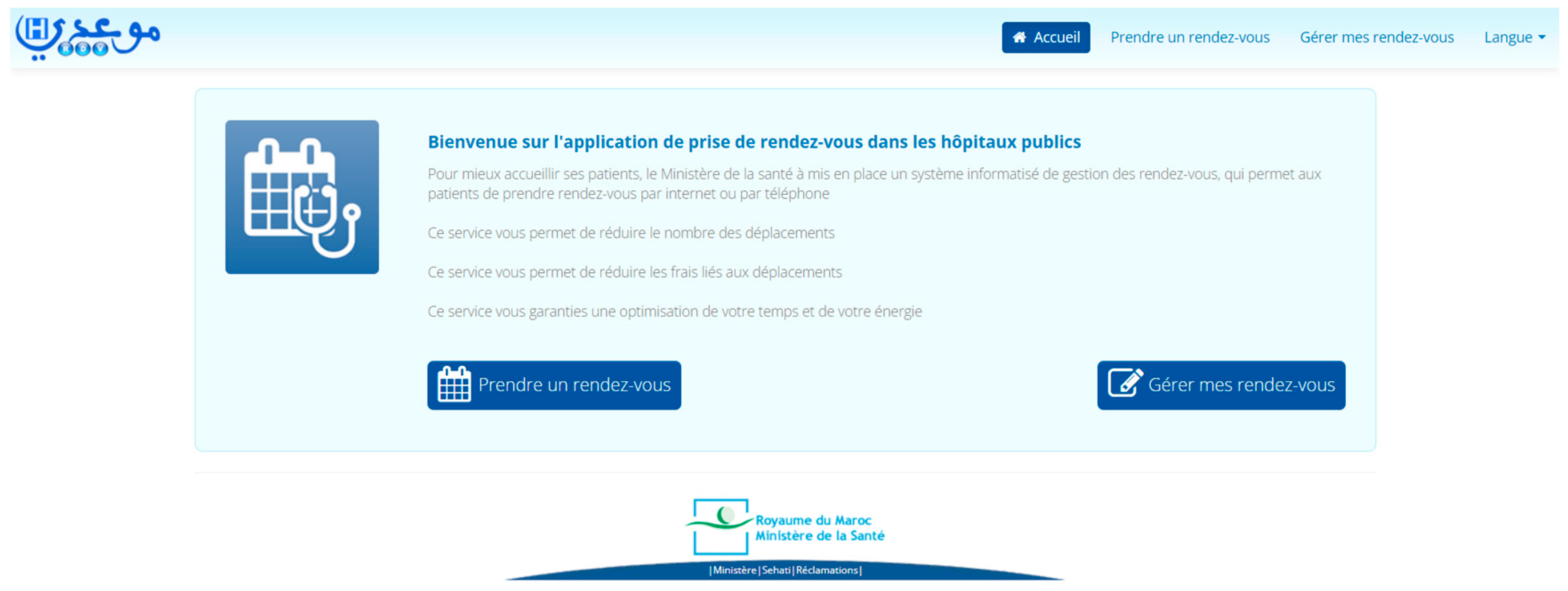The image size is (1568, 591).
Task: Click the pencil edit icon on Gérer button
Action: [x=1124, y=383]
